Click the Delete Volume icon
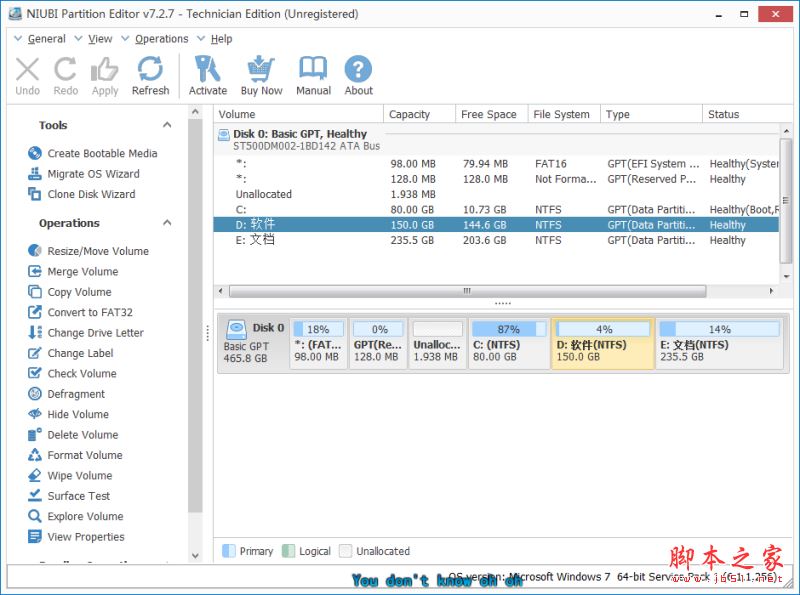 coord(35,434)
